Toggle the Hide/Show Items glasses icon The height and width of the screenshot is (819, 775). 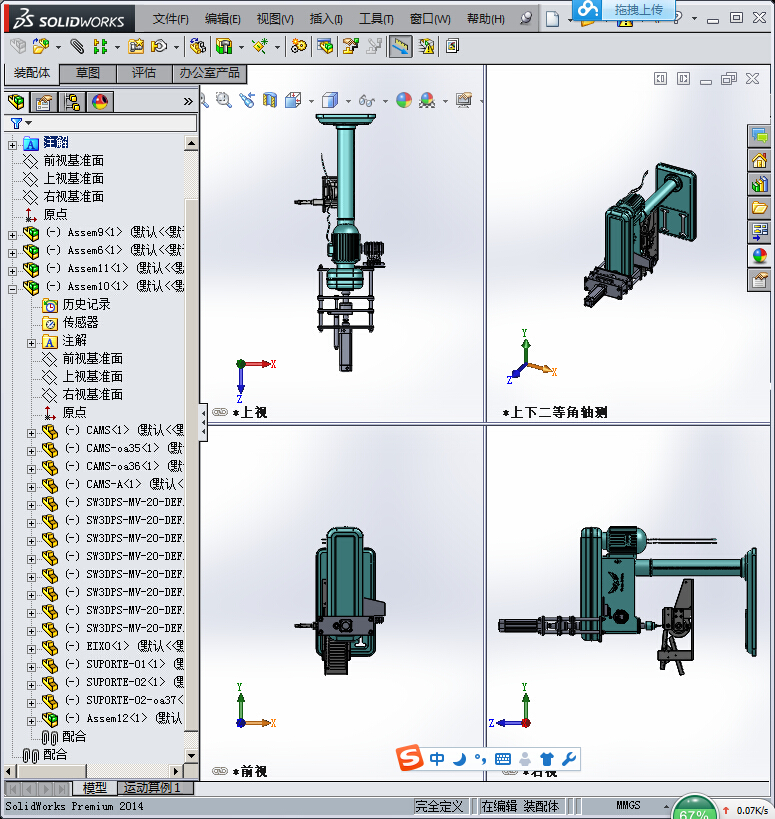(367, 100)
